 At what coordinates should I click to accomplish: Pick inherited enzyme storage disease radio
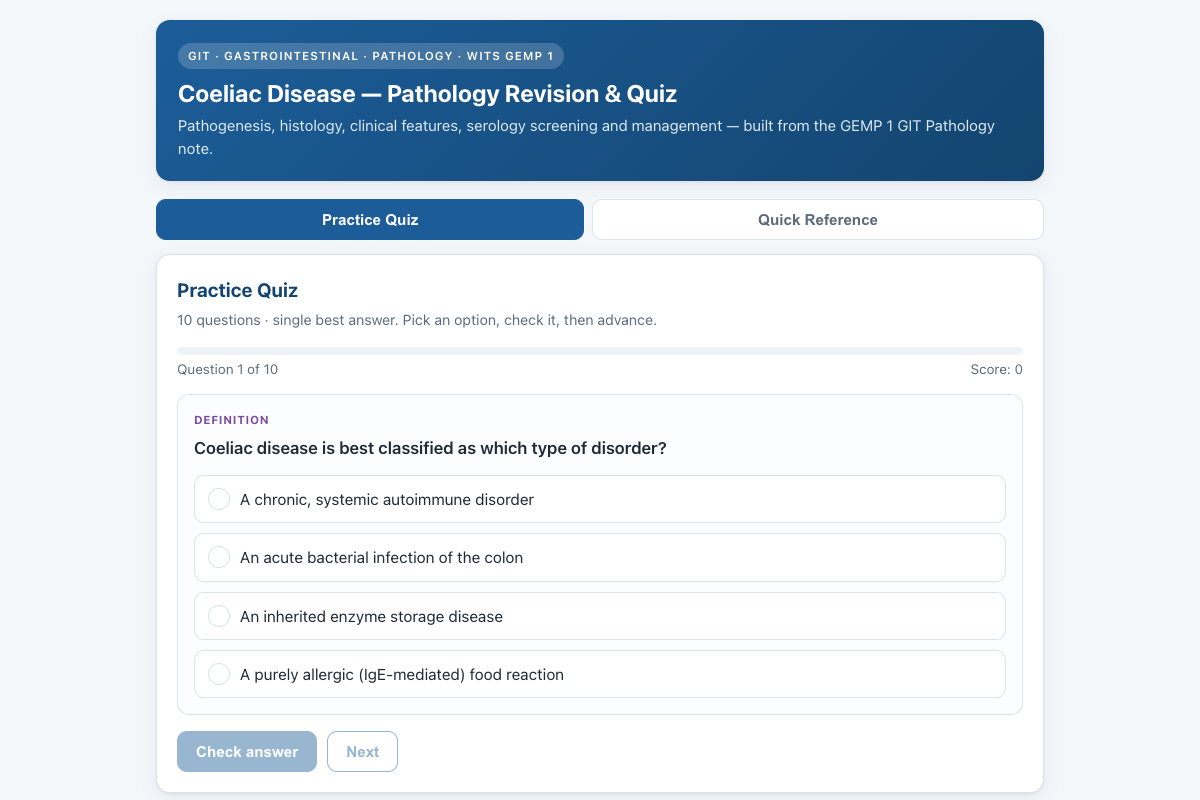(219, 616)
